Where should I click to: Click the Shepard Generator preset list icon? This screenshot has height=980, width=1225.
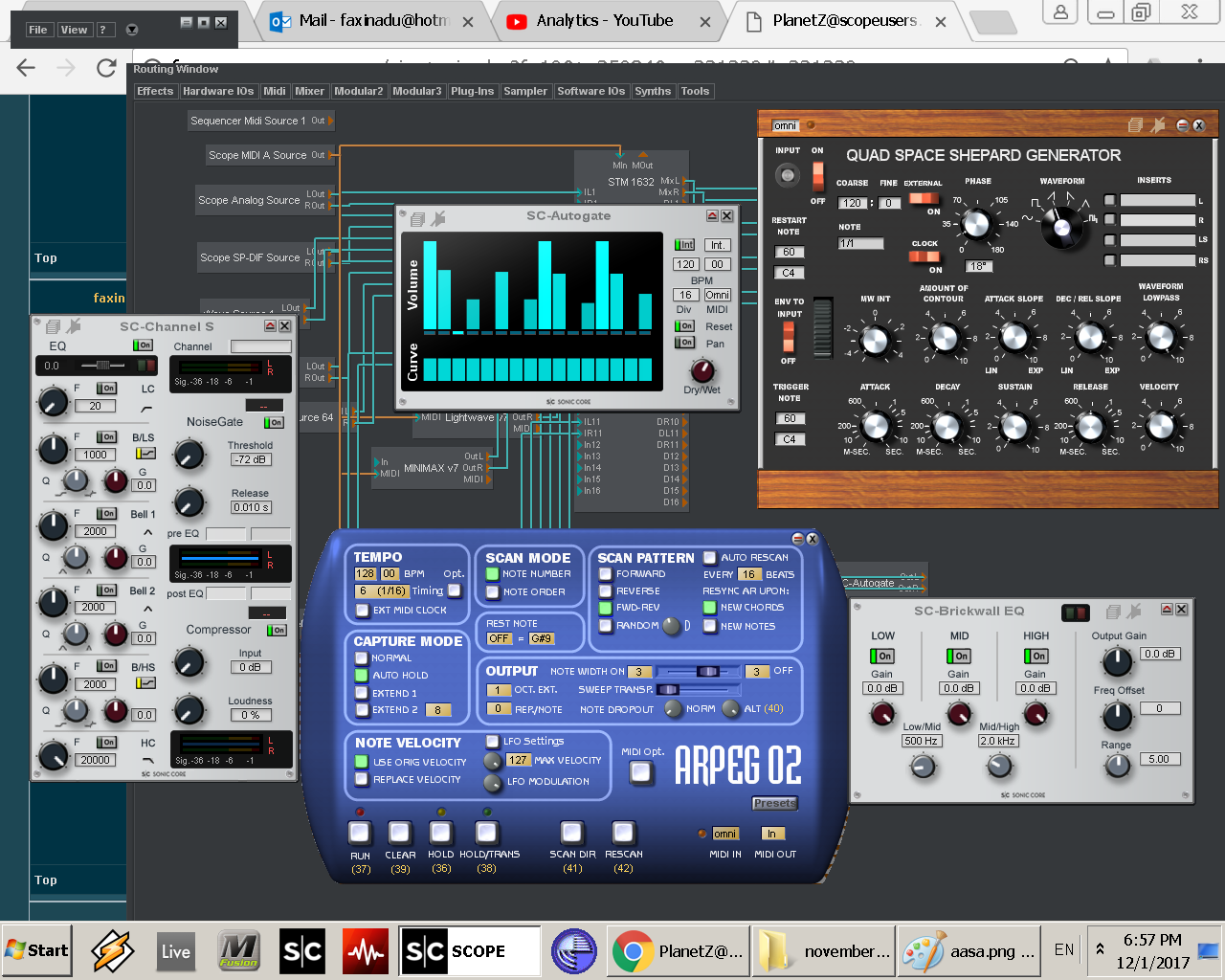[x=1135, y=125]
